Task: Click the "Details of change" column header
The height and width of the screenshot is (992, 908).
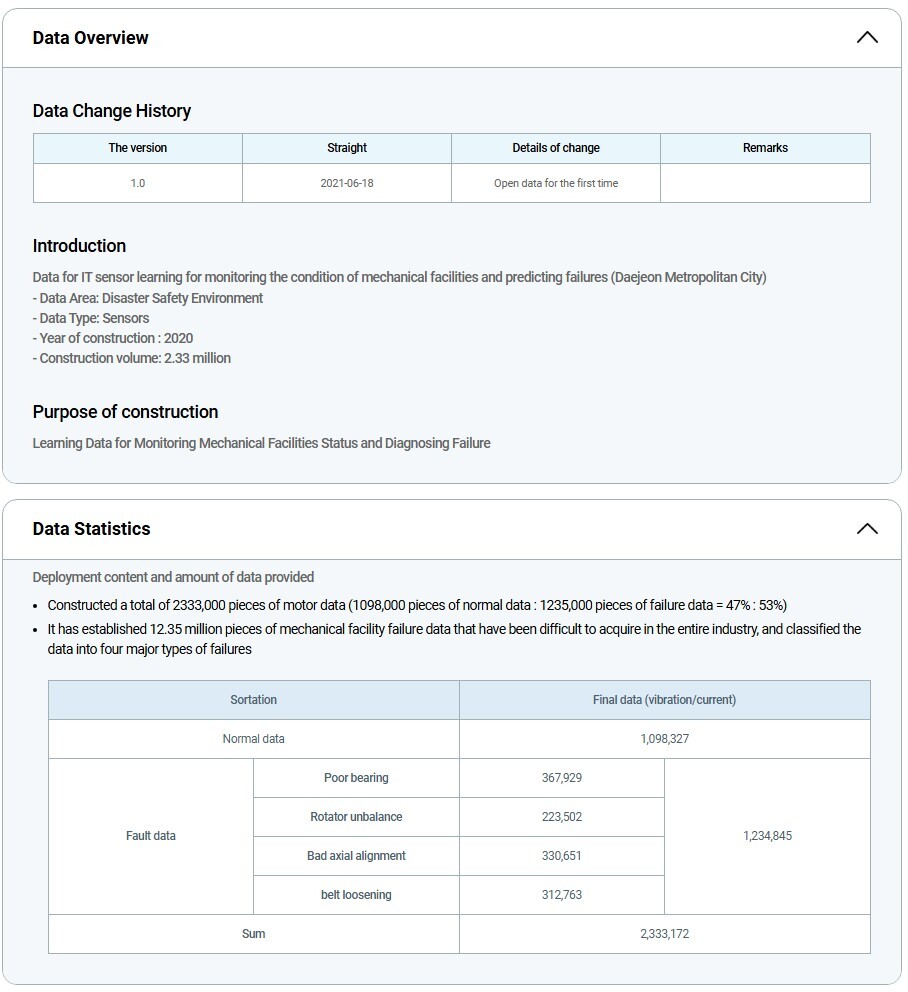Action: tap(556, 148)
